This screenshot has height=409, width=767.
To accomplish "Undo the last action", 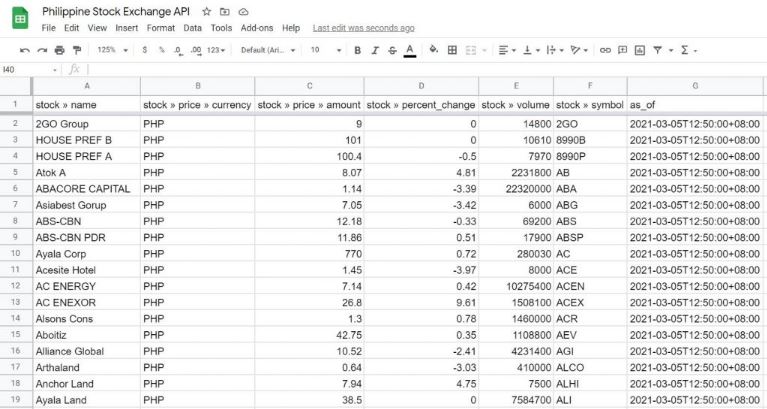I will pos(24,50).
